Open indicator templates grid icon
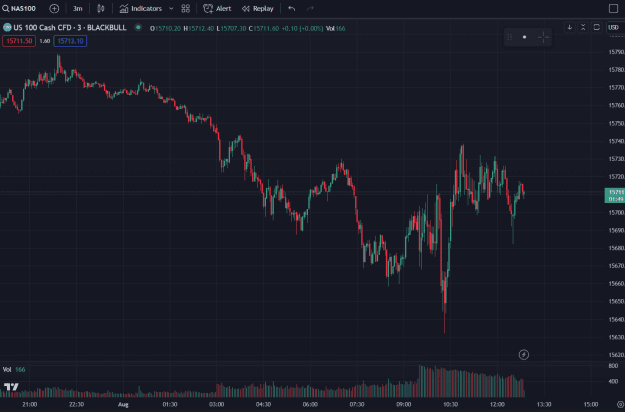The height and width of the screenshot is (412, 625). click(185, 8)
